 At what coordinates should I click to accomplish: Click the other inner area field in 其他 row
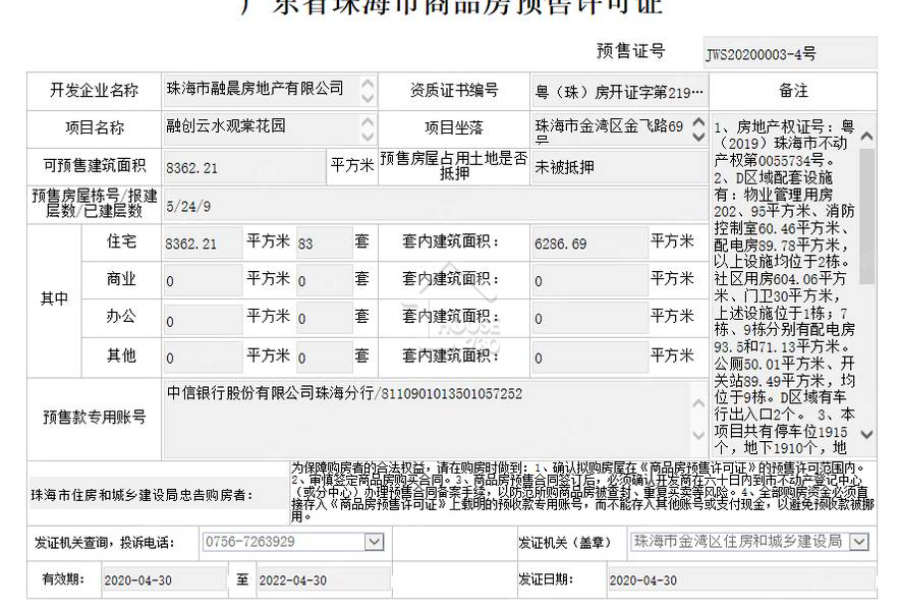point(590,358)
